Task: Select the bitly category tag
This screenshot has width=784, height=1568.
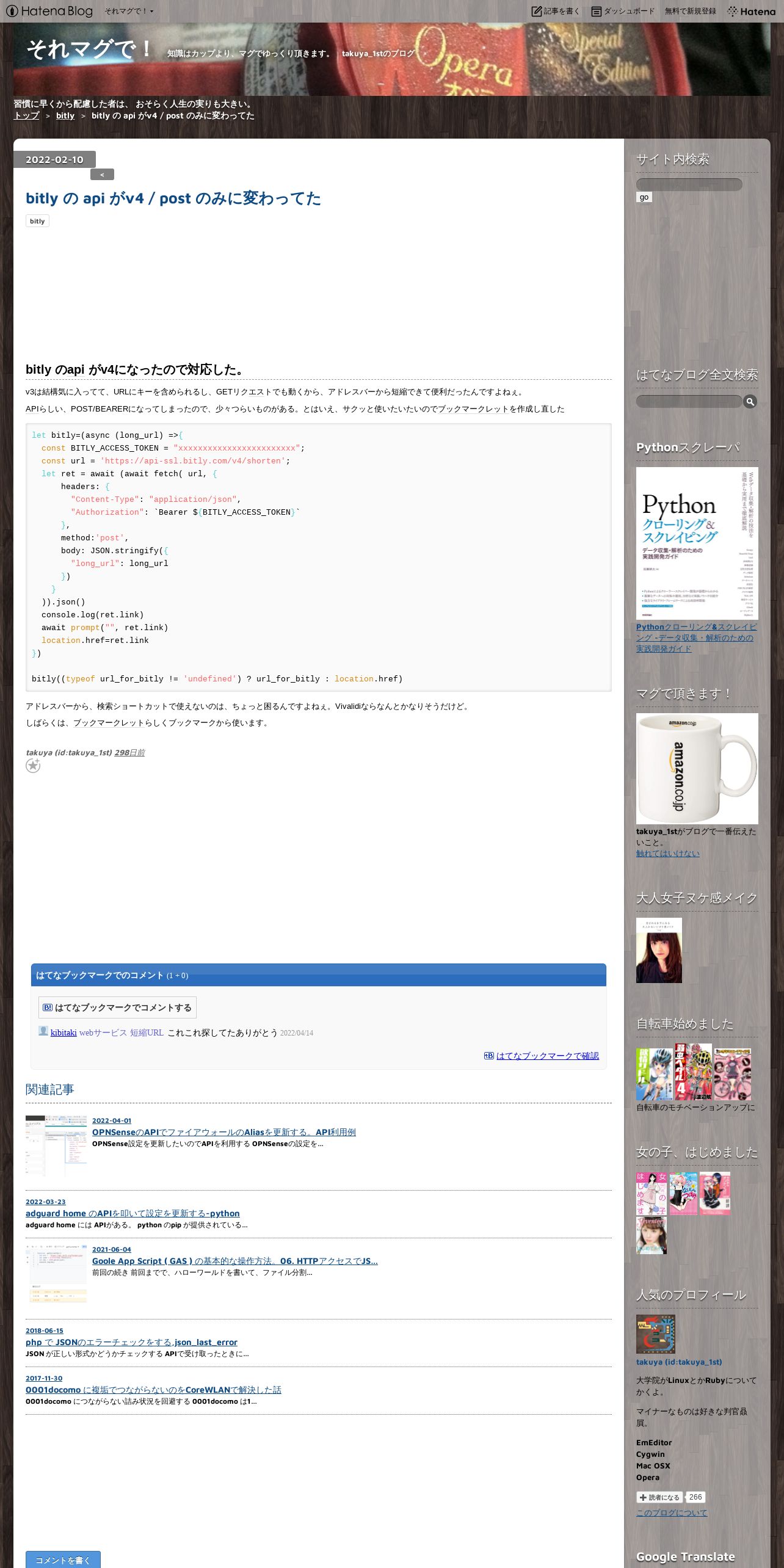Action: (37, 221)
